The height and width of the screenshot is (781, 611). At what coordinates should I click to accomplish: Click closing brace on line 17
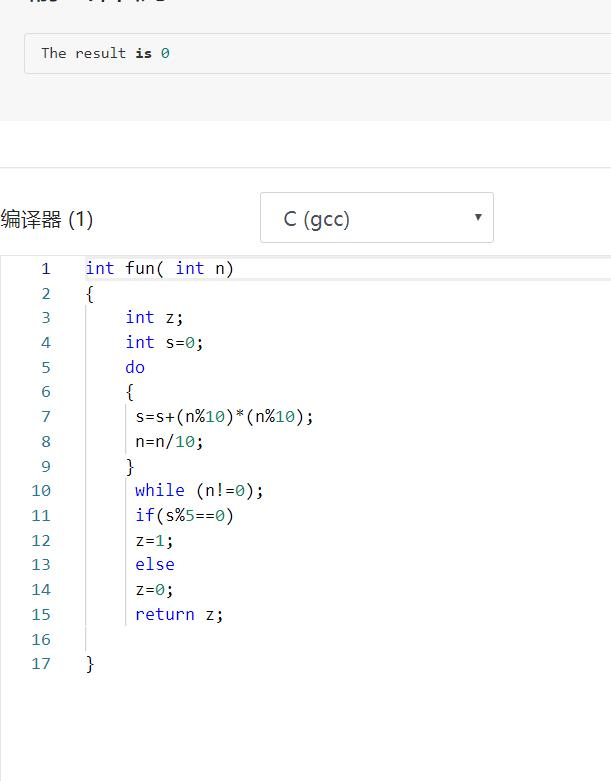pos(90,663)
